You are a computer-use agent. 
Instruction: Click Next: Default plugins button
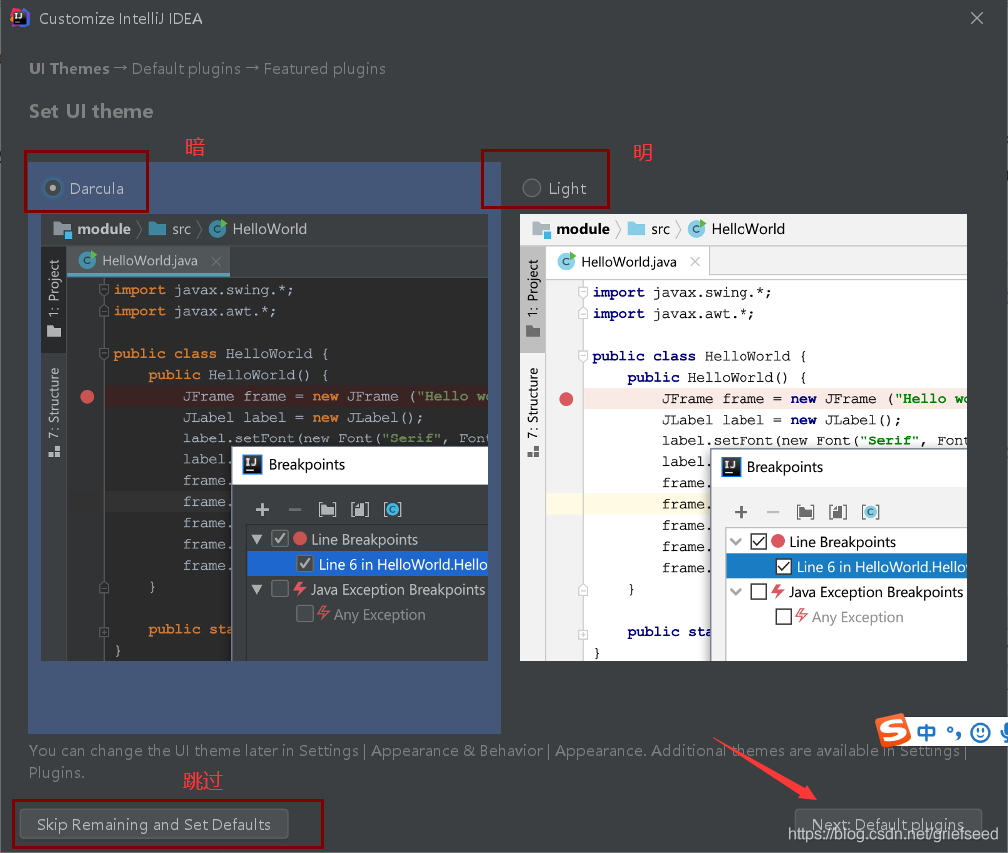point(888,824)
